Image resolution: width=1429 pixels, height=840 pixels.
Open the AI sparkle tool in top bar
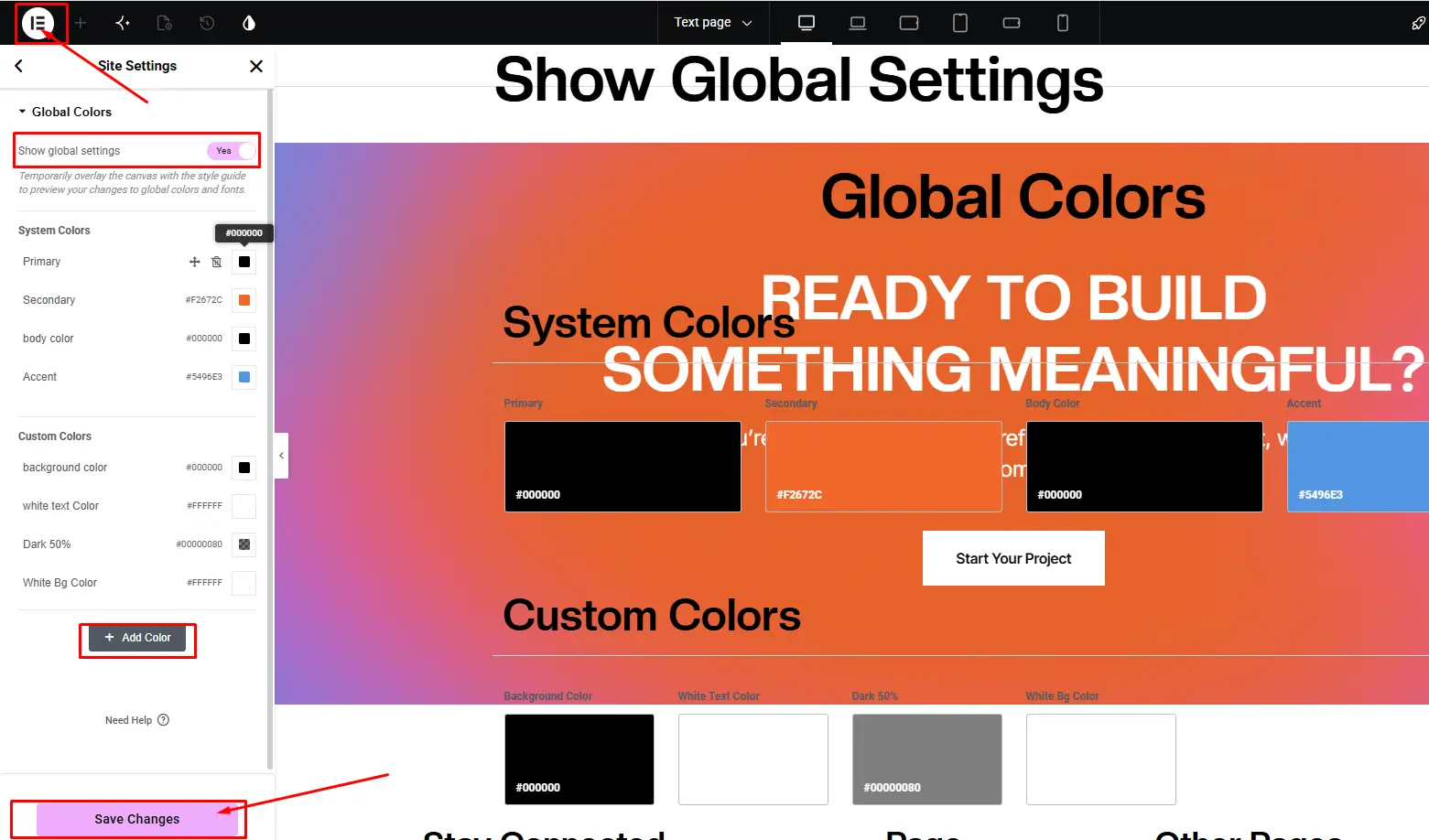pyautogui.click(x=123, y=23)
